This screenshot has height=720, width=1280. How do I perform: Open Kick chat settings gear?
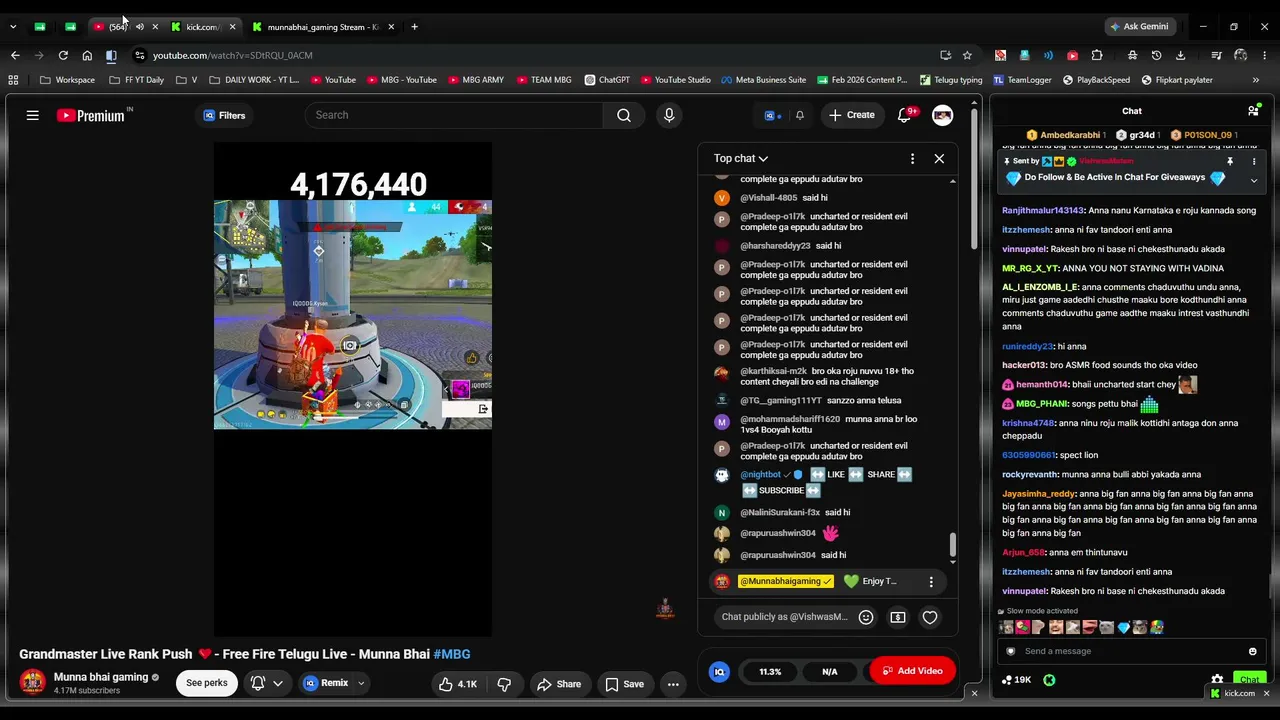pyautogui.click(x=1217, y=680)
